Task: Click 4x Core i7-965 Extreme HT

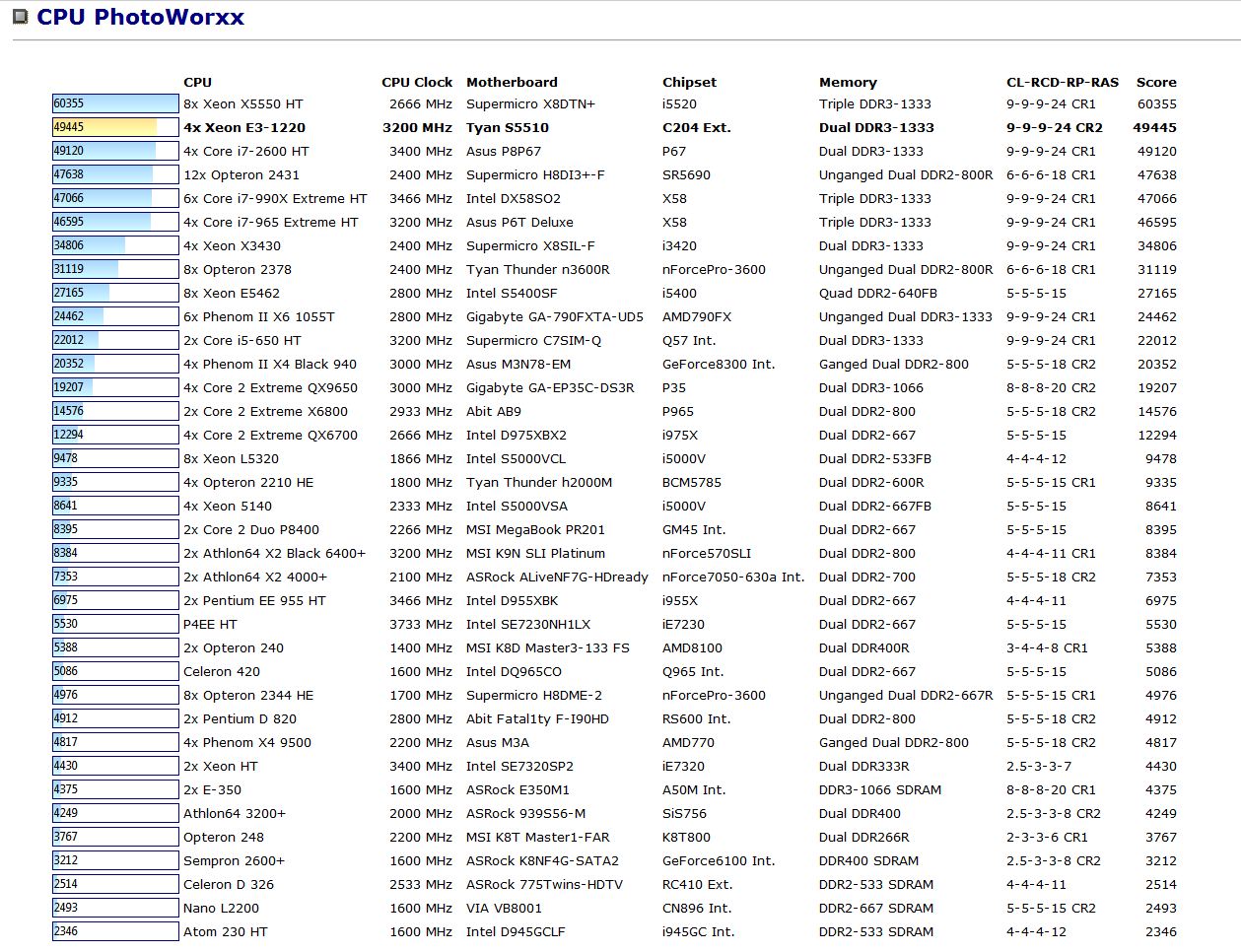Action: pyautogui.click(x=271, y=222)
